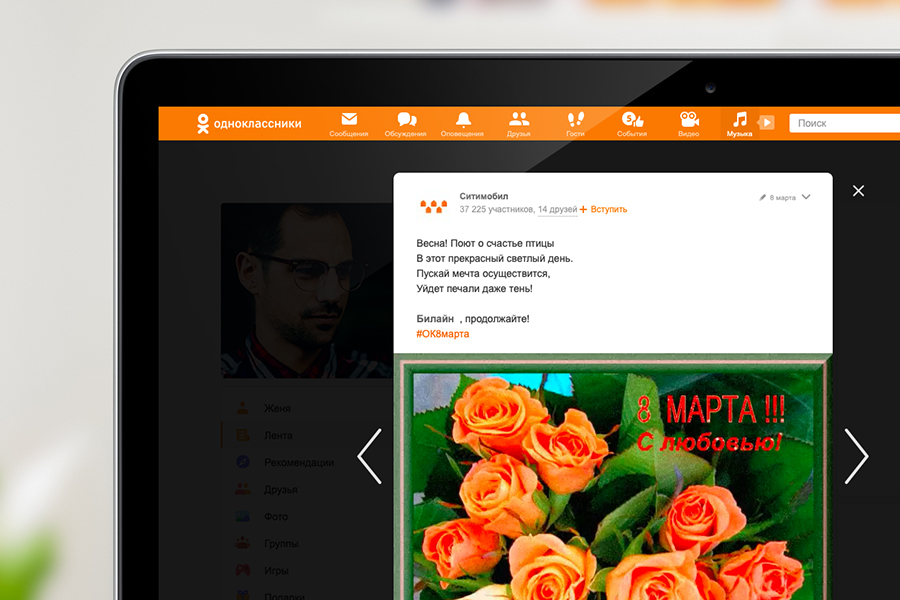Click the line "Уйдет печали даже тень!"
Screen dimensions: 900x600
pos(474,289)
